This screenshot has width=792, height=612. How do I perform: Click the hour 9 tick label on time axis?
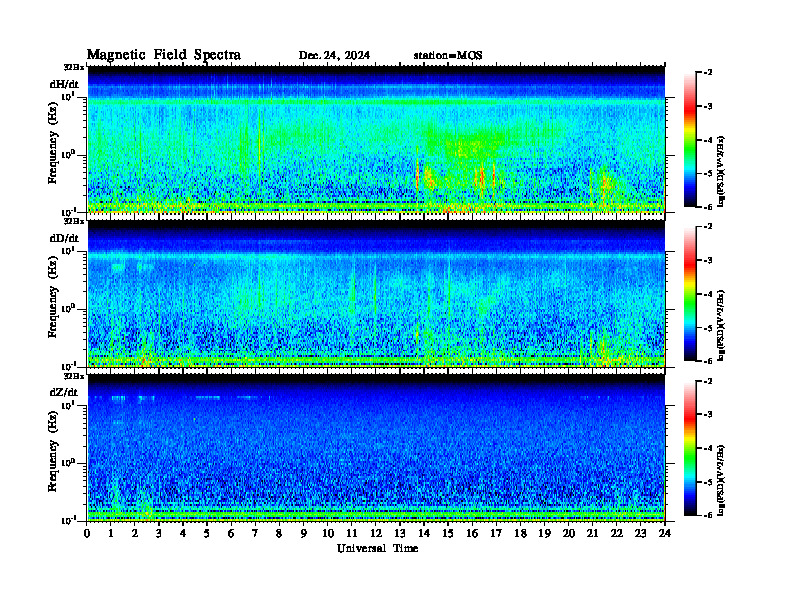[x=304, y=533]
